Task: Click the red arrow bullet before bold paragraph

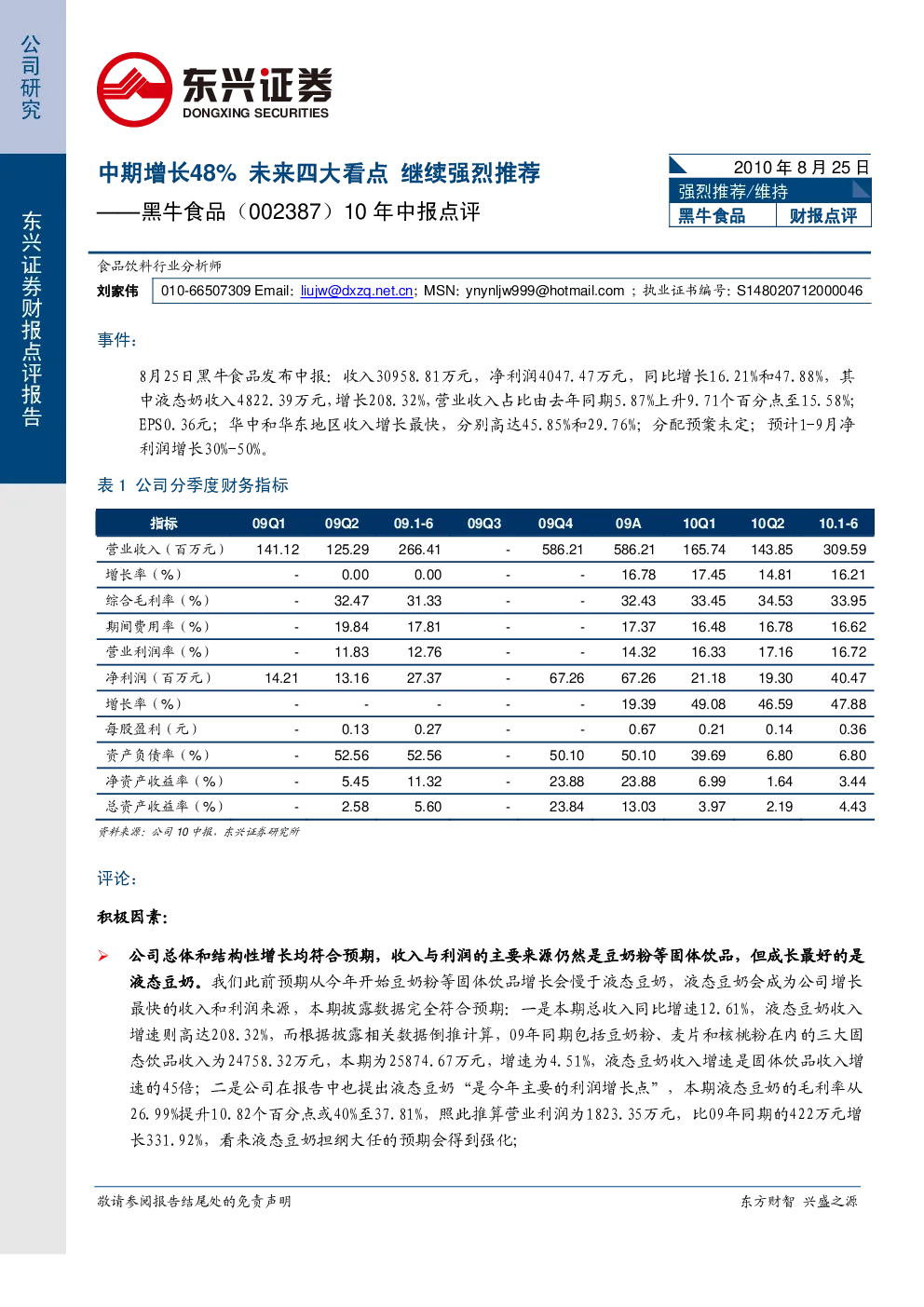Action: tap(103, 956)
